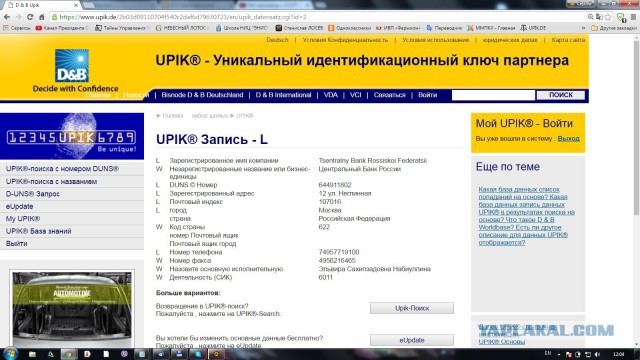The width and height of the screenshot is (640, 360).
Task: Open the Bisnode D & B Deutschland menu
Action: (202, 95)
